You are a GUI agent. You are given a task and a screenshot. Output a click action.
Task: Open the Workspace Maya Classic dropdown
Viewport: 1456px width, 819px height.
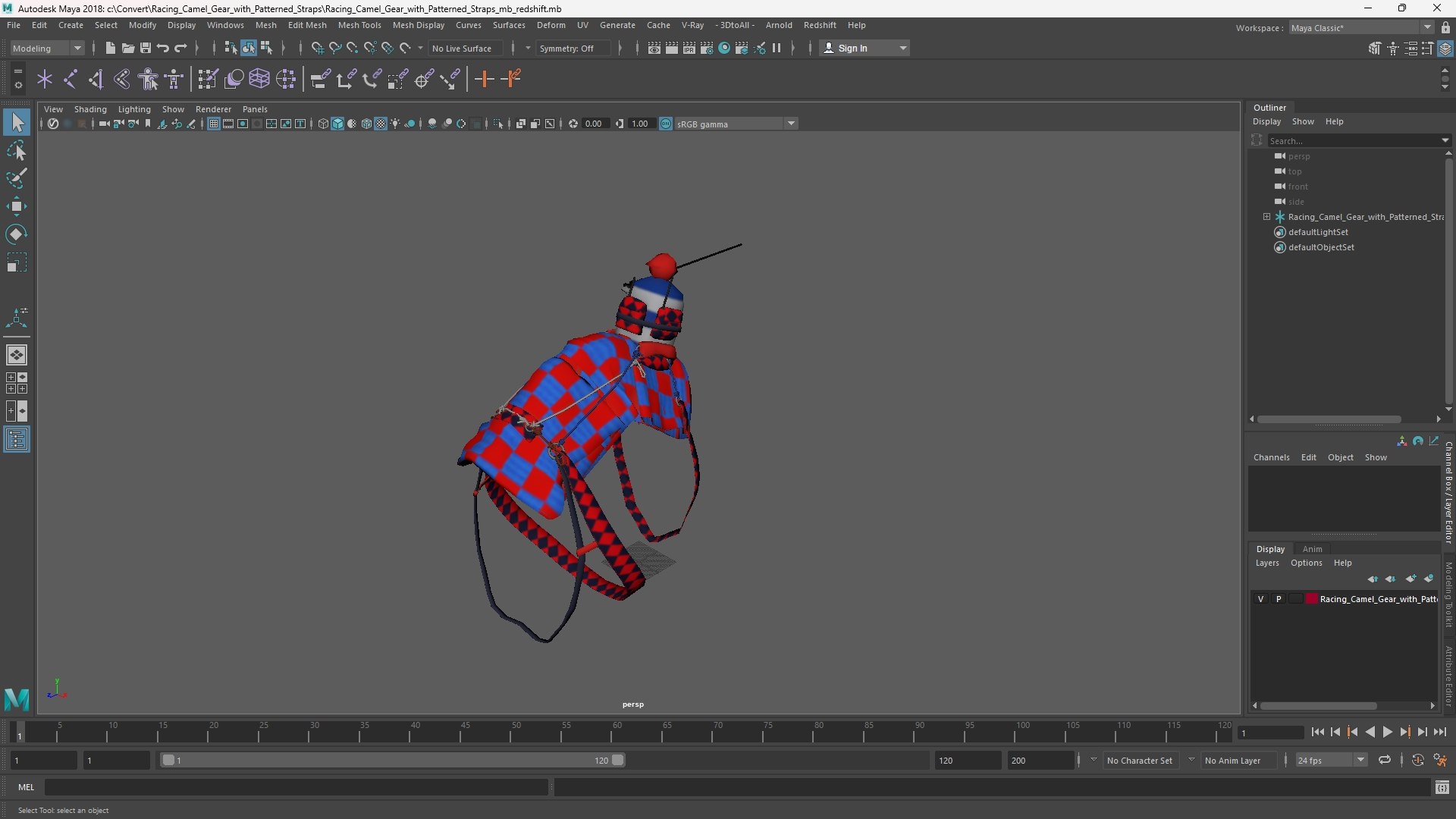1361,28
